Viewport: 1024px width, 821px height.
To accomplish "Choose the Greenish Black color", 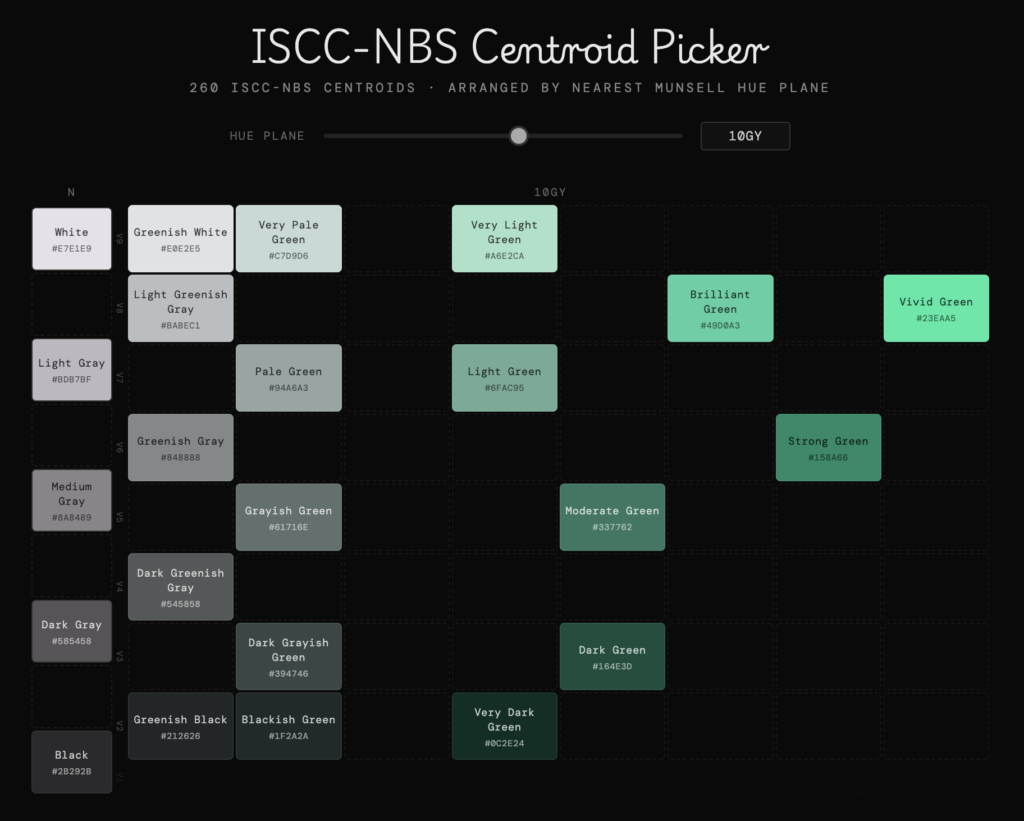I will [180, 726].
